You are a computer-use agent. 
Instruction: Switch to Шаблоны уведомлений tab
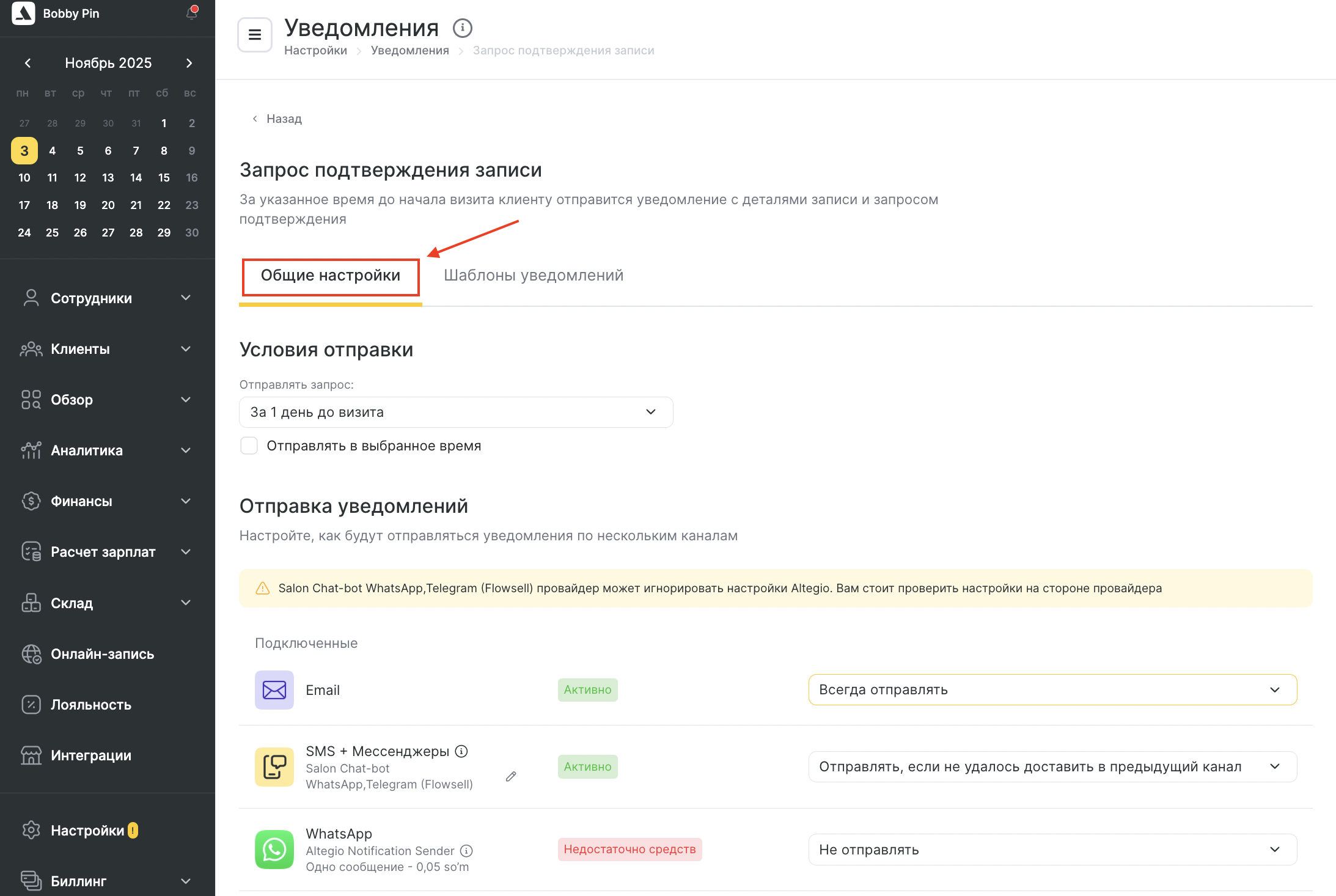534,276
